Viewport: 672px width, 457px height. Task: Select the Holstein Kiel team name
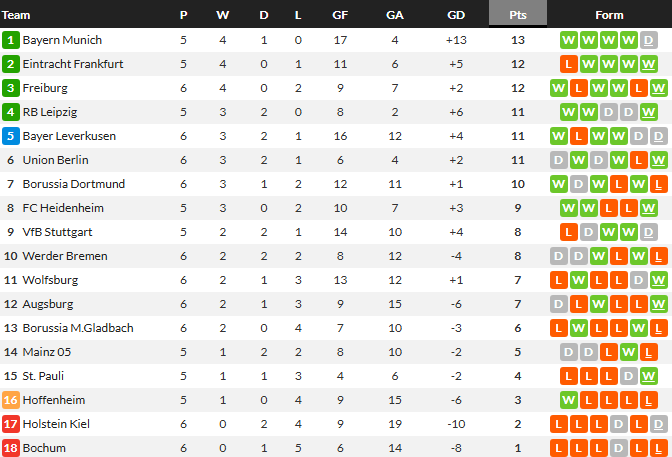pyautogui.click(x=56, y=424)
